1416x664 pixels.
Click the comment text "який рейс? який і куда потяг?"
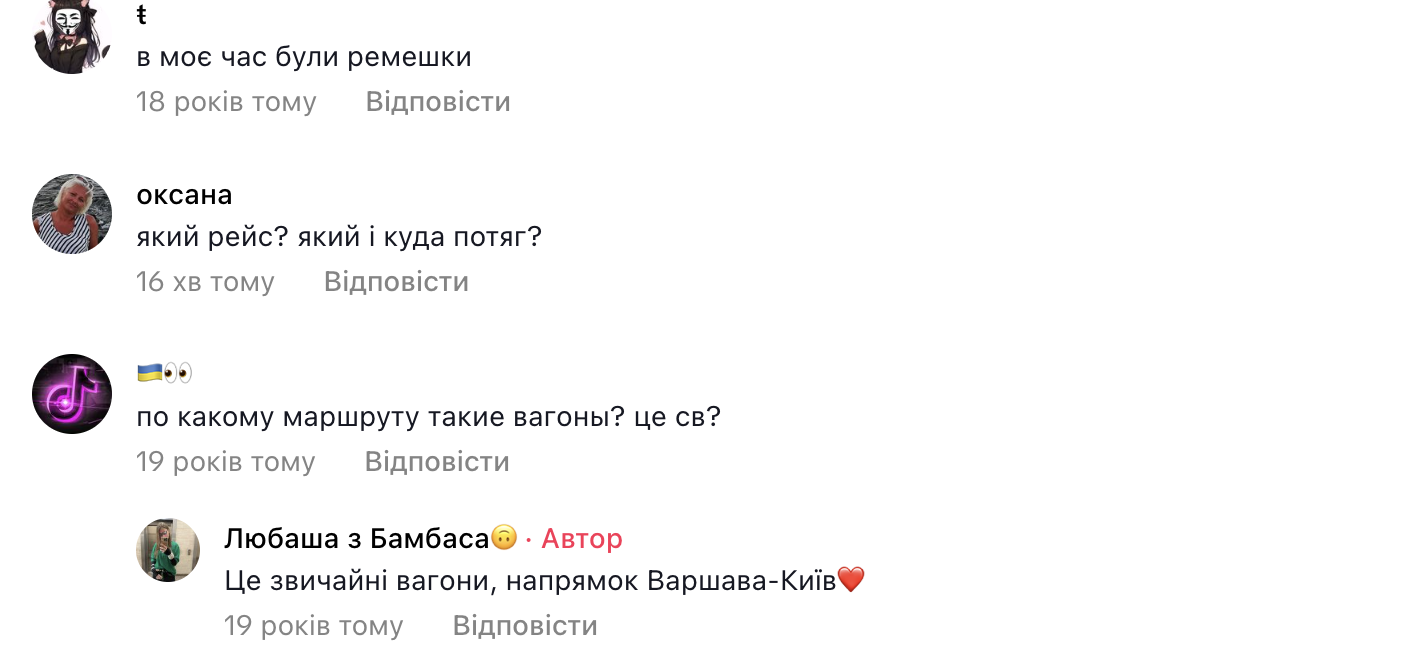click(x=338, y=238)
